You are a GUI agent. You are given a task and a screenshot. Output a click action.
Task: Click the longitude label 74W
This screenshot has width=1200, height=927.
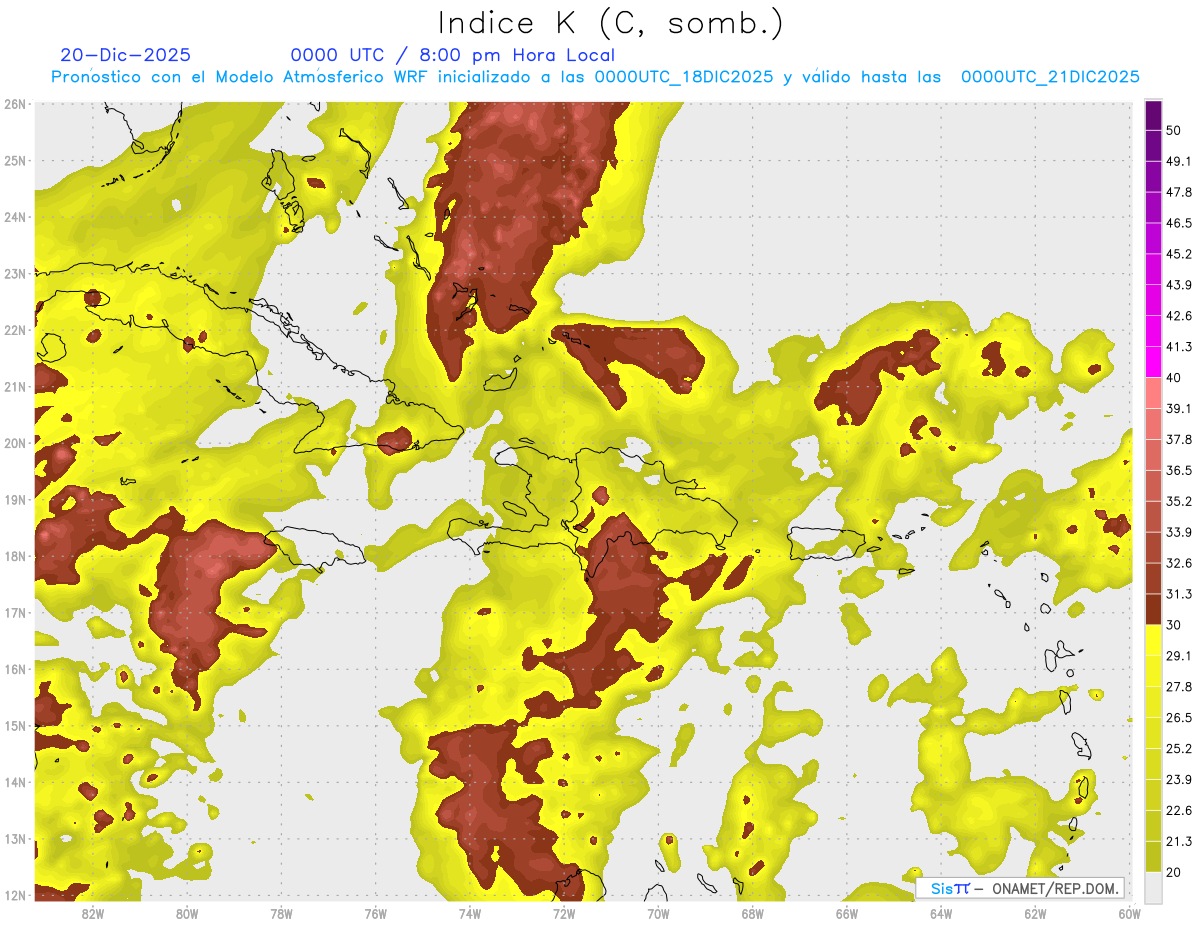470,913
